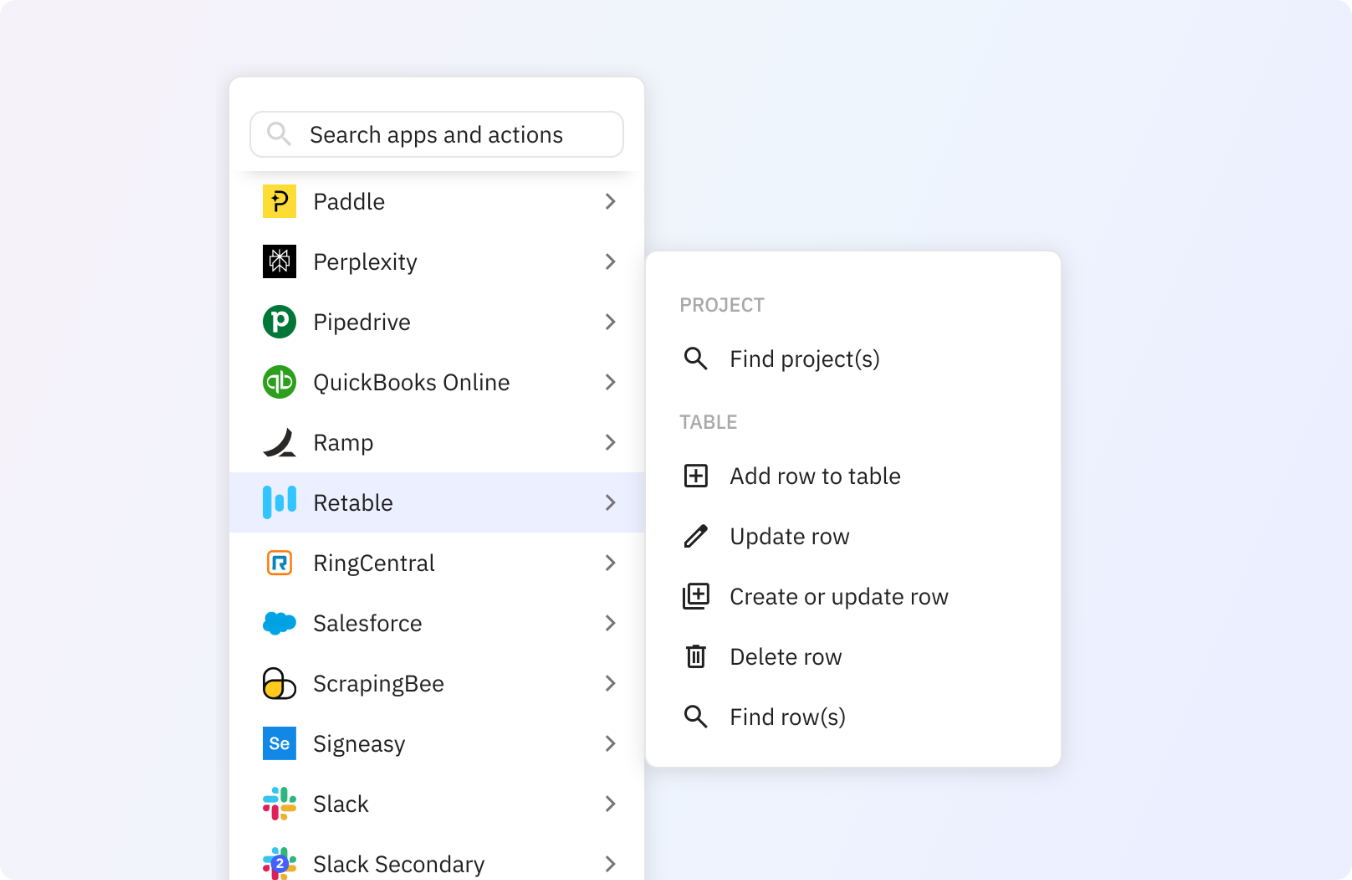Click the trash icon beside Delete row
This screenshot has height=880, width=1352.
click(x=695, y=656)
